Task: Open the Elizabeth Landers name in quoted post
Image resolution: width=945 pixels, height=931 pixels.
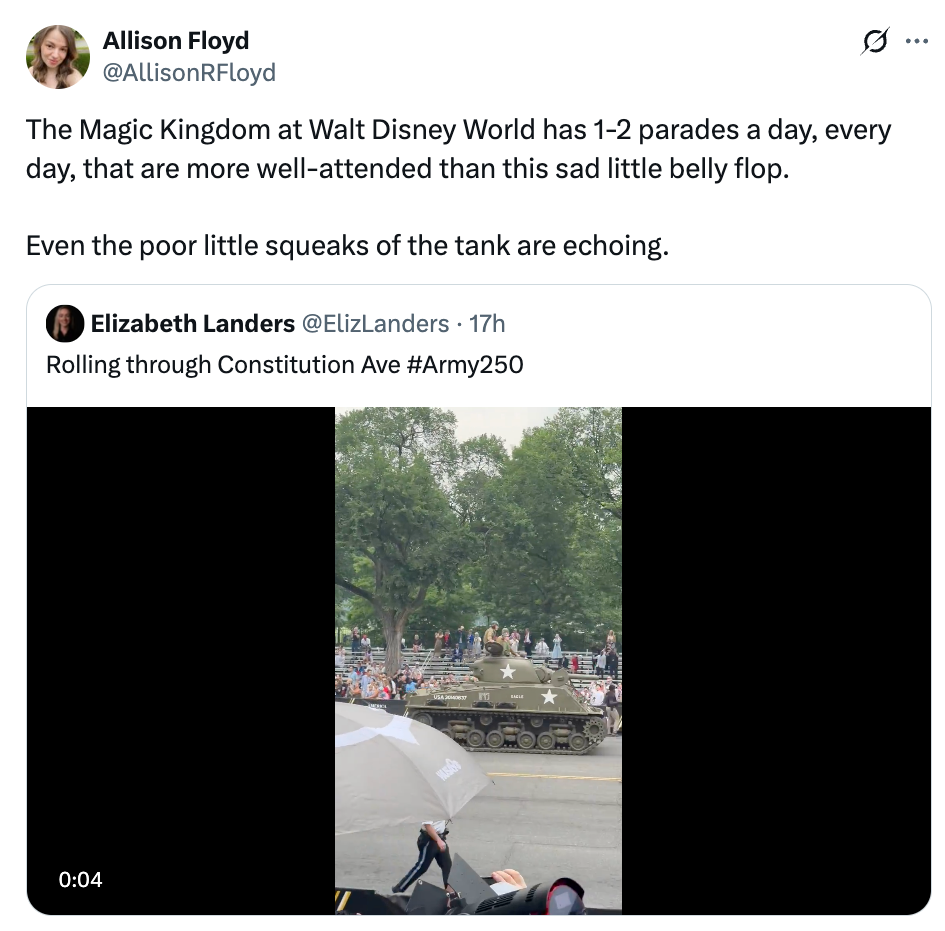Action: [x=192, y=323]
